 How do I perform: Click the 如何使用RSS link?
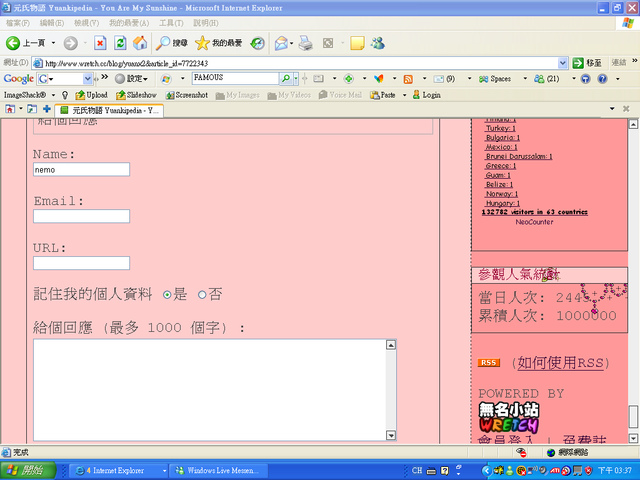pyautogui.click(x=560, y=363)
